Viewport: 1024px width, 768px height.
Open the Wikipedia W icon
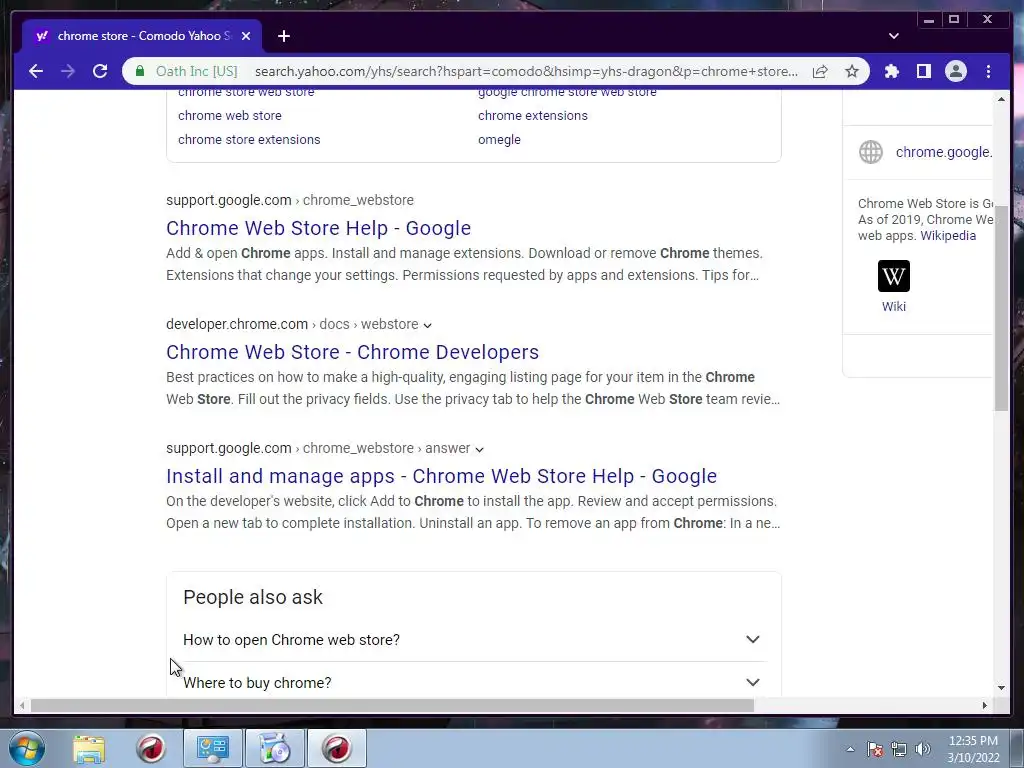click(893, 276)
